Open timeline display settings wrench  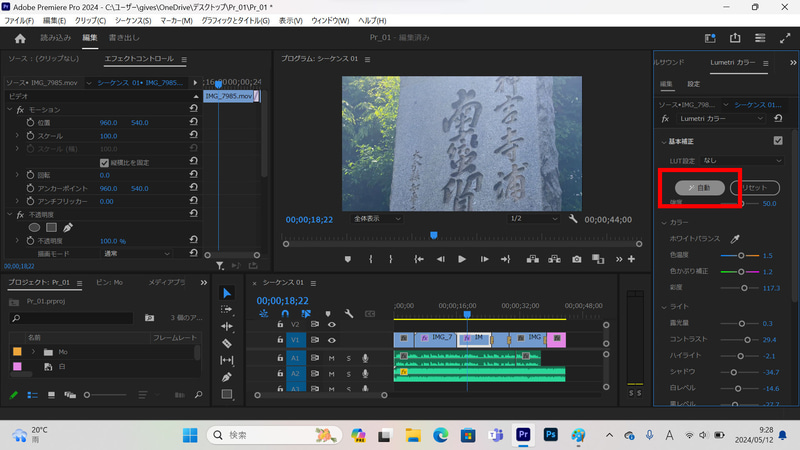(x=349, y=314)
